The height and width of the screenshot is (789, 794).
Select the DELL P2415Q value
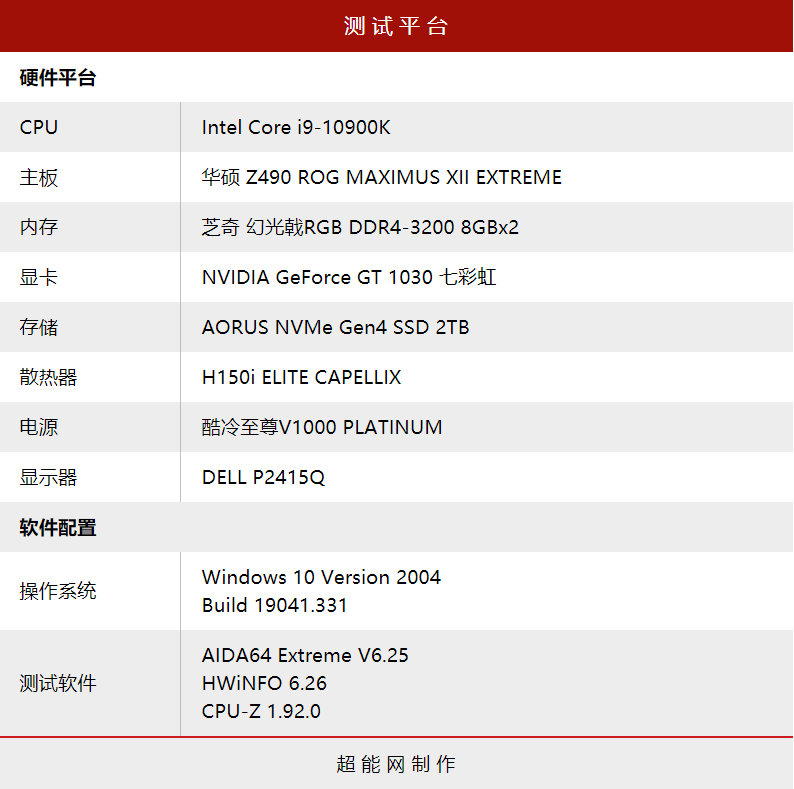263,477
